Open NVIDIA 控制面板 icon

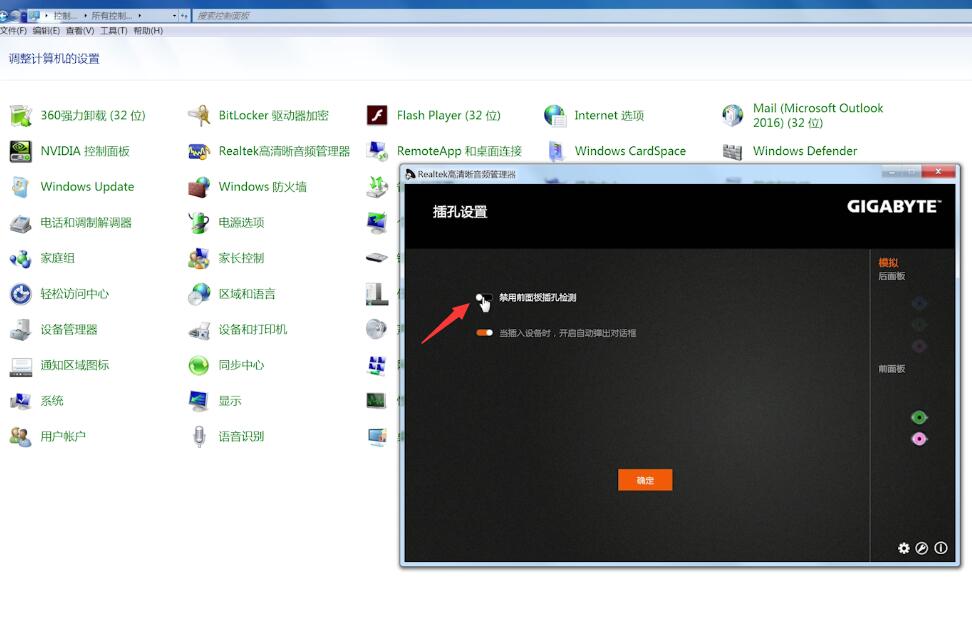20,151
